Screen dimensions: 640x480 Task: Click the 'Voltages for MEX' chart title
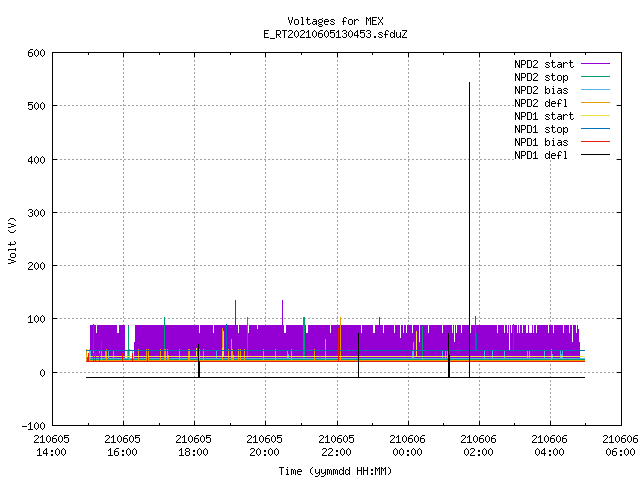[x=335, y=21]
